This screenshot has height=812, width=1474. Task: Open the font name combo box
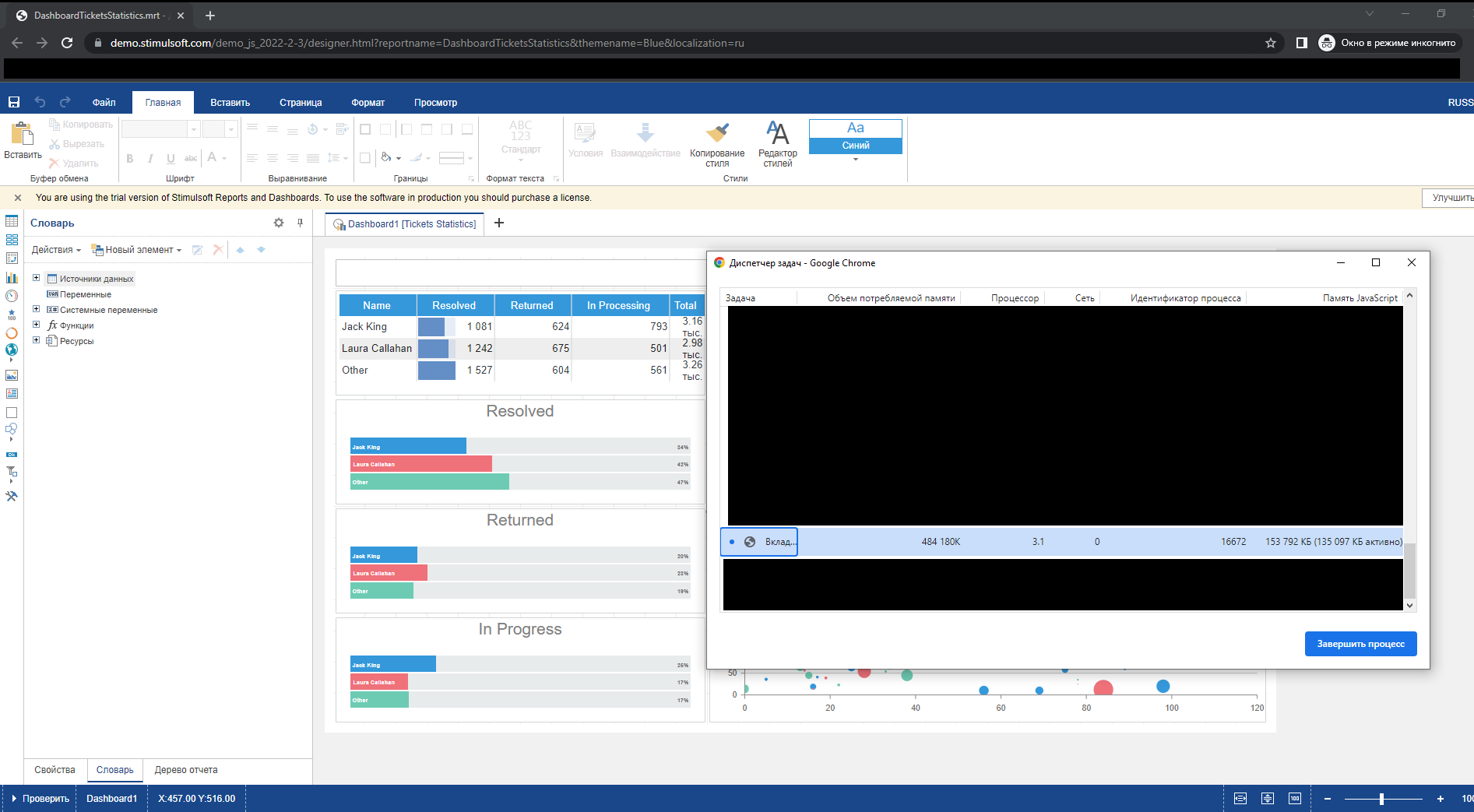tap(160, 129)
